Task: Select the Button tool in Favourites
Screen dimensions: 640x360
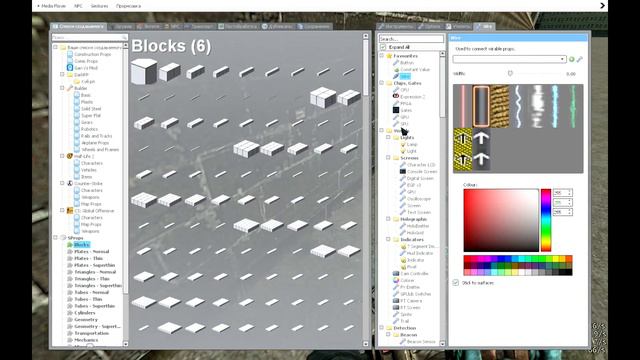Action: point(407,63)
